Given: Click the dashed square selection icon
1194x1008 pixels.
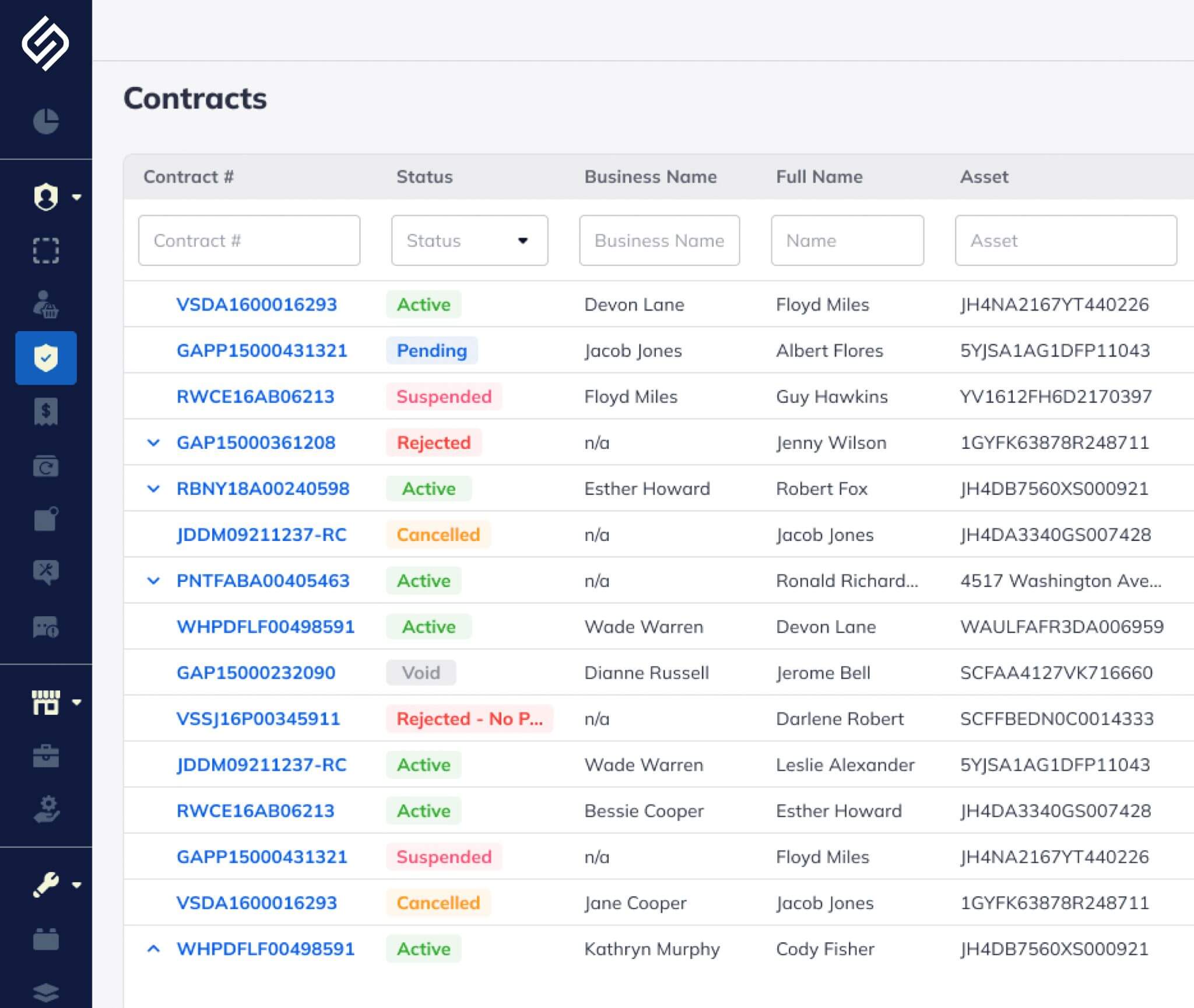Looking at the screenshot, I should click(x=46, y=251).
